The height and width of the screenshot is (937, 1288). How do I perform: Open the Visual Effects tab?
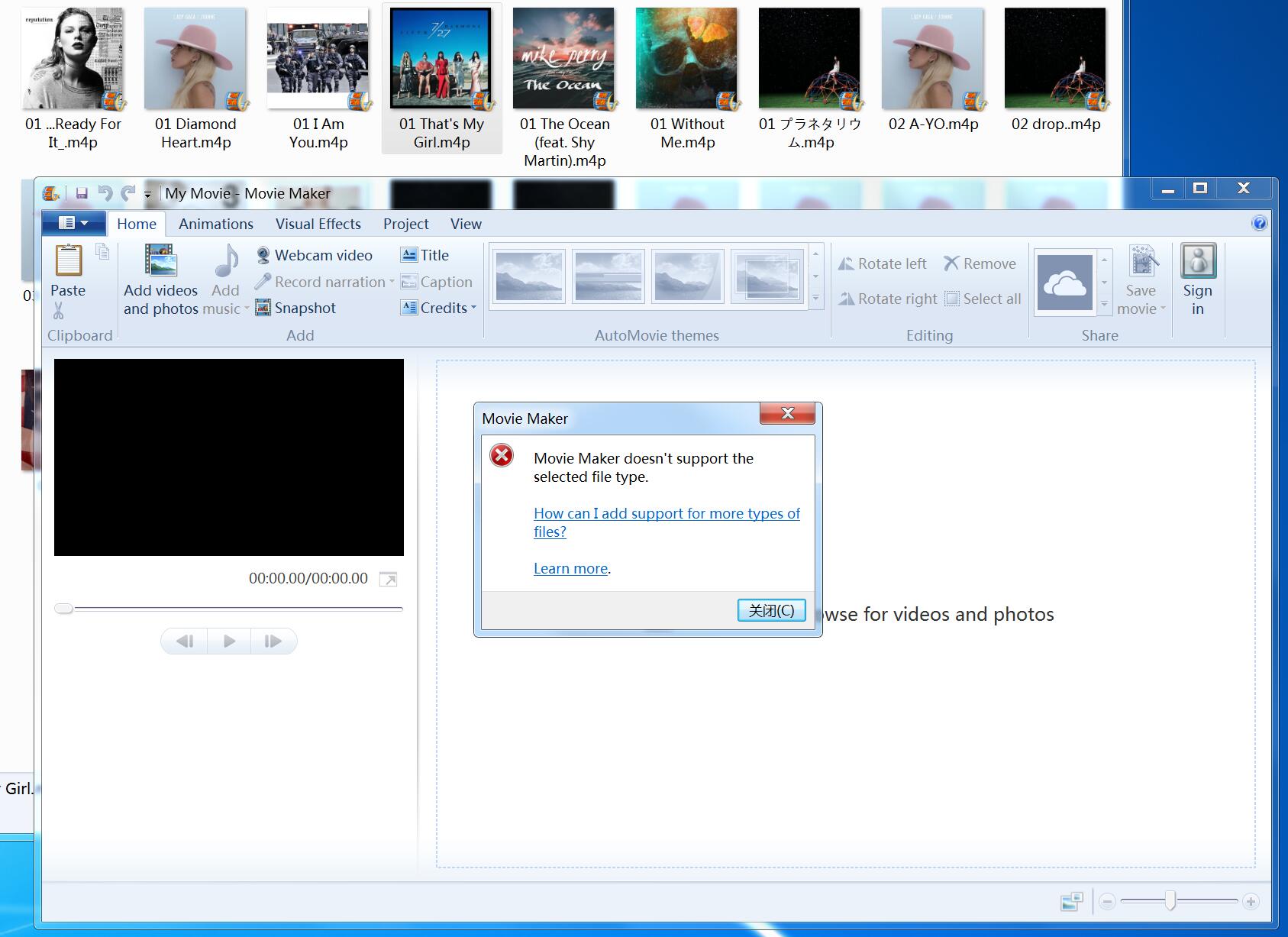click(x=318, y=224)
